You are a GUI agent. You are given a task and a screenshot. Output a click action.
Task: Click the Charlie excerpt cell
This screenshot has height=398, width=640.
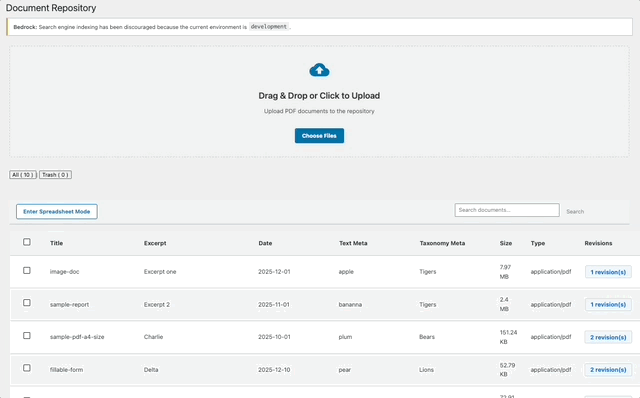click(153, 337)
